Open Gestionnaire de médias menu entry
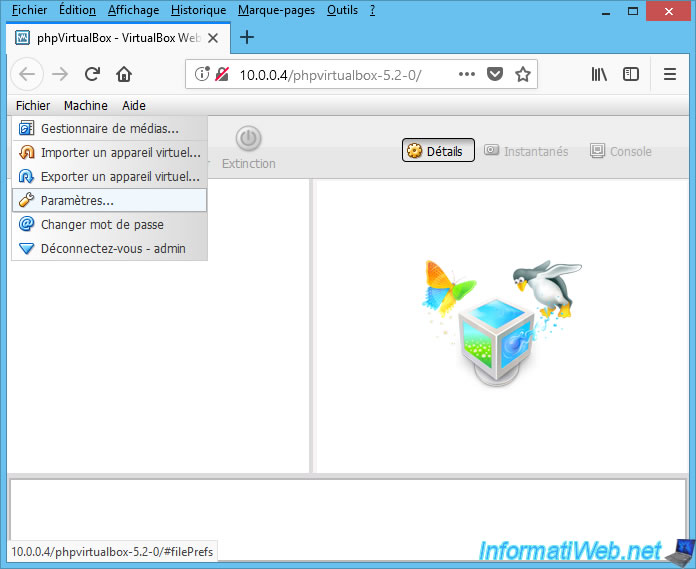This screenshot has width=696, height=569. click(x=110, y=129)
